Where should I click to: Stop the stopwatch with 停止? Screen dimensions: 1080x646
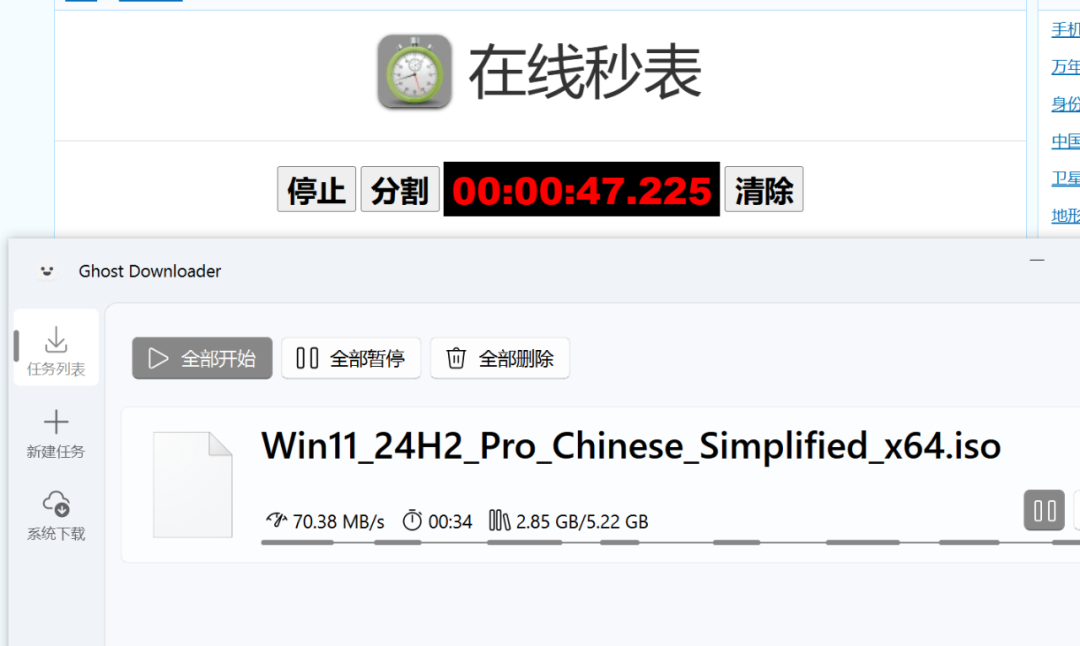[x=316, y=189]
